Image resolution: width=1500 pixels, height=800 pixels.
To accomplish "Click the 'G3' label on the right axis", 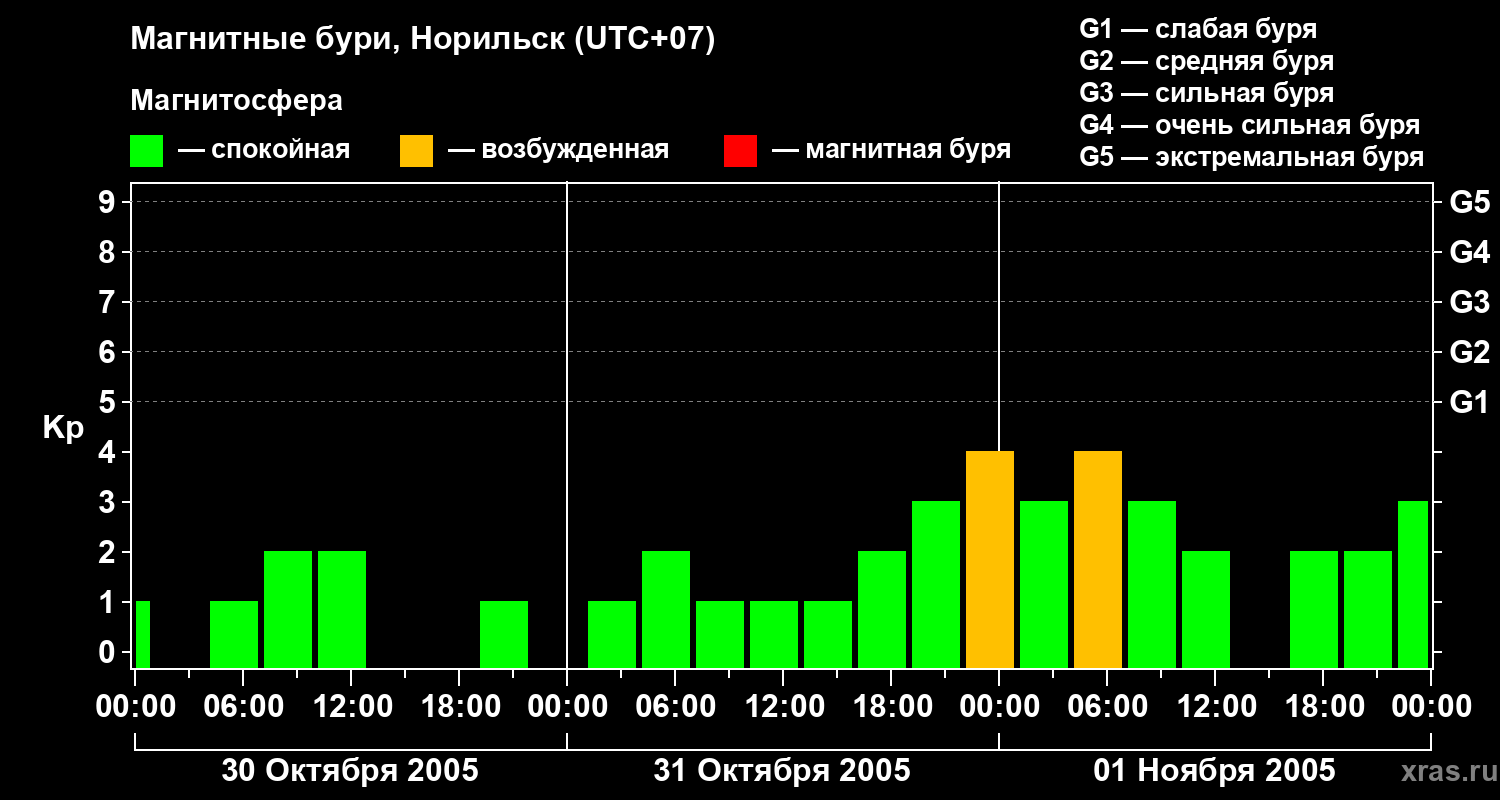I will pos(1470,303).
